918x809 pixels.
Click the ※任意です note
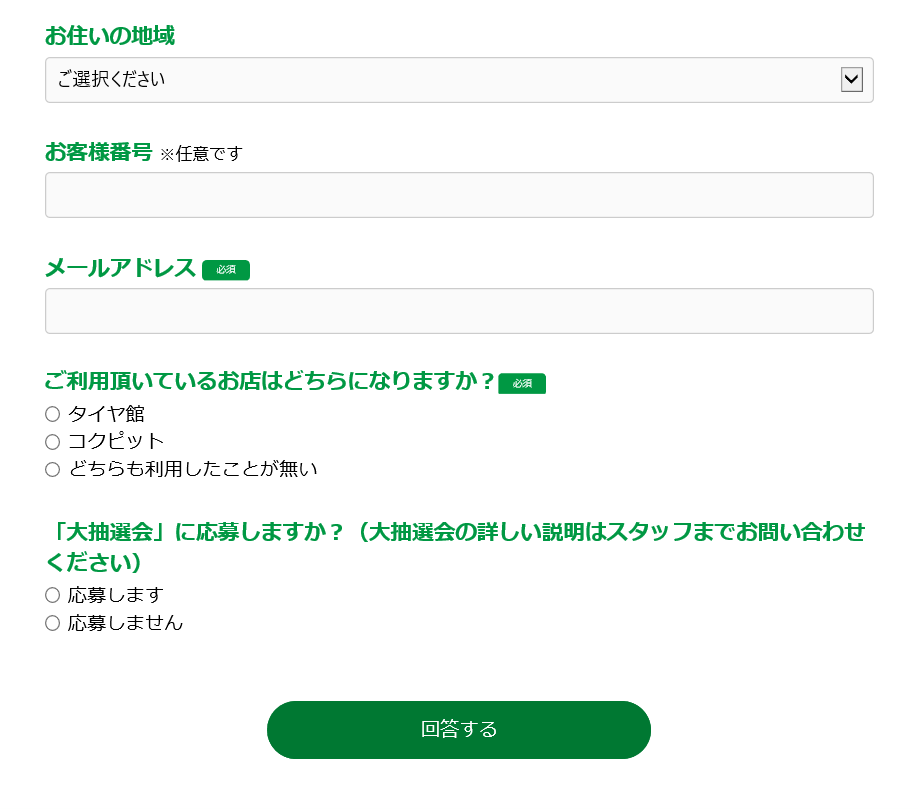click(201, 154)
